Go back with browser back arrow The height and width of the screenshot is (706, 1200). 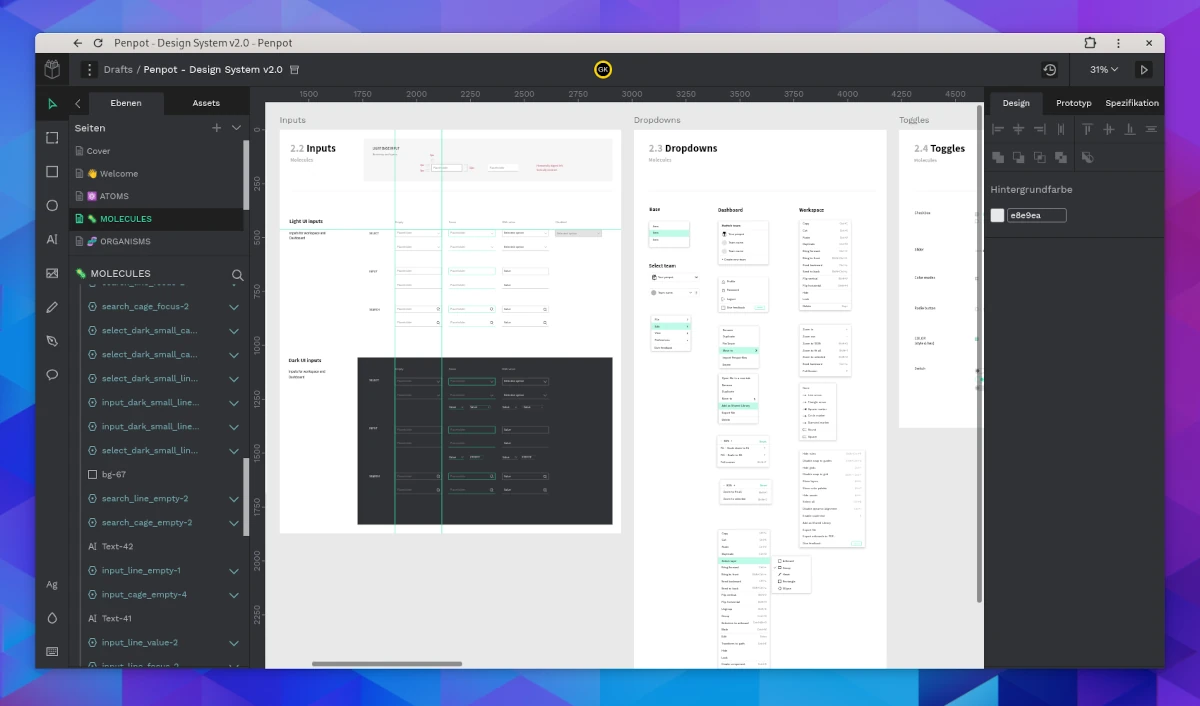pyautogui.click(x=78, y=43)
